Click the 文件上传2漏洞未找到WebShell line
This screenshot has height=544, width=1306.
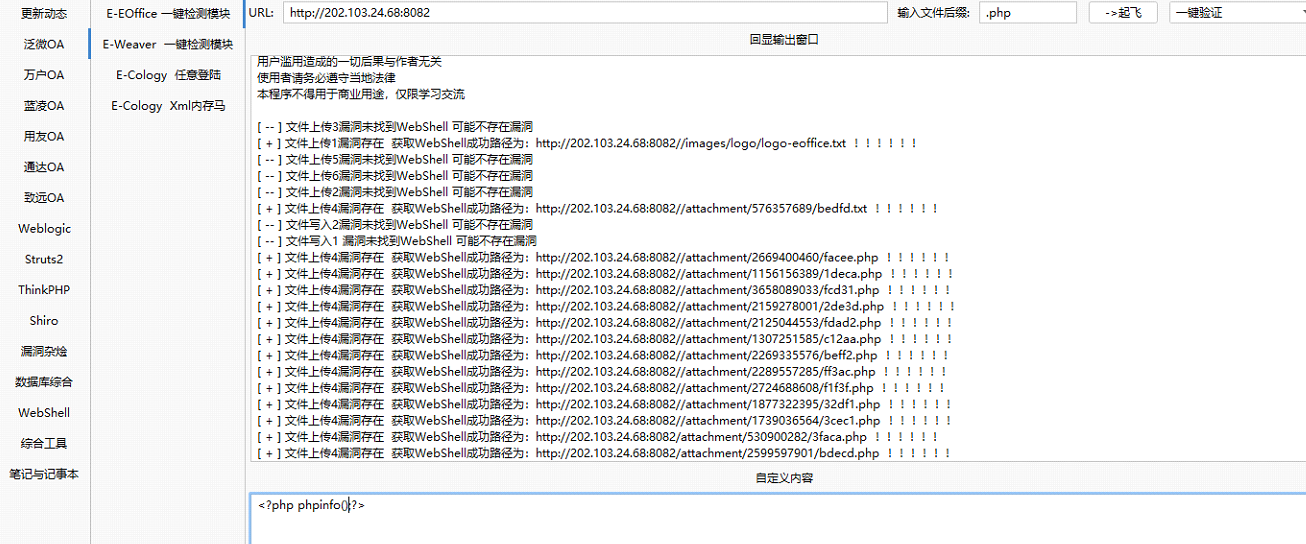(x=394, y=192)
